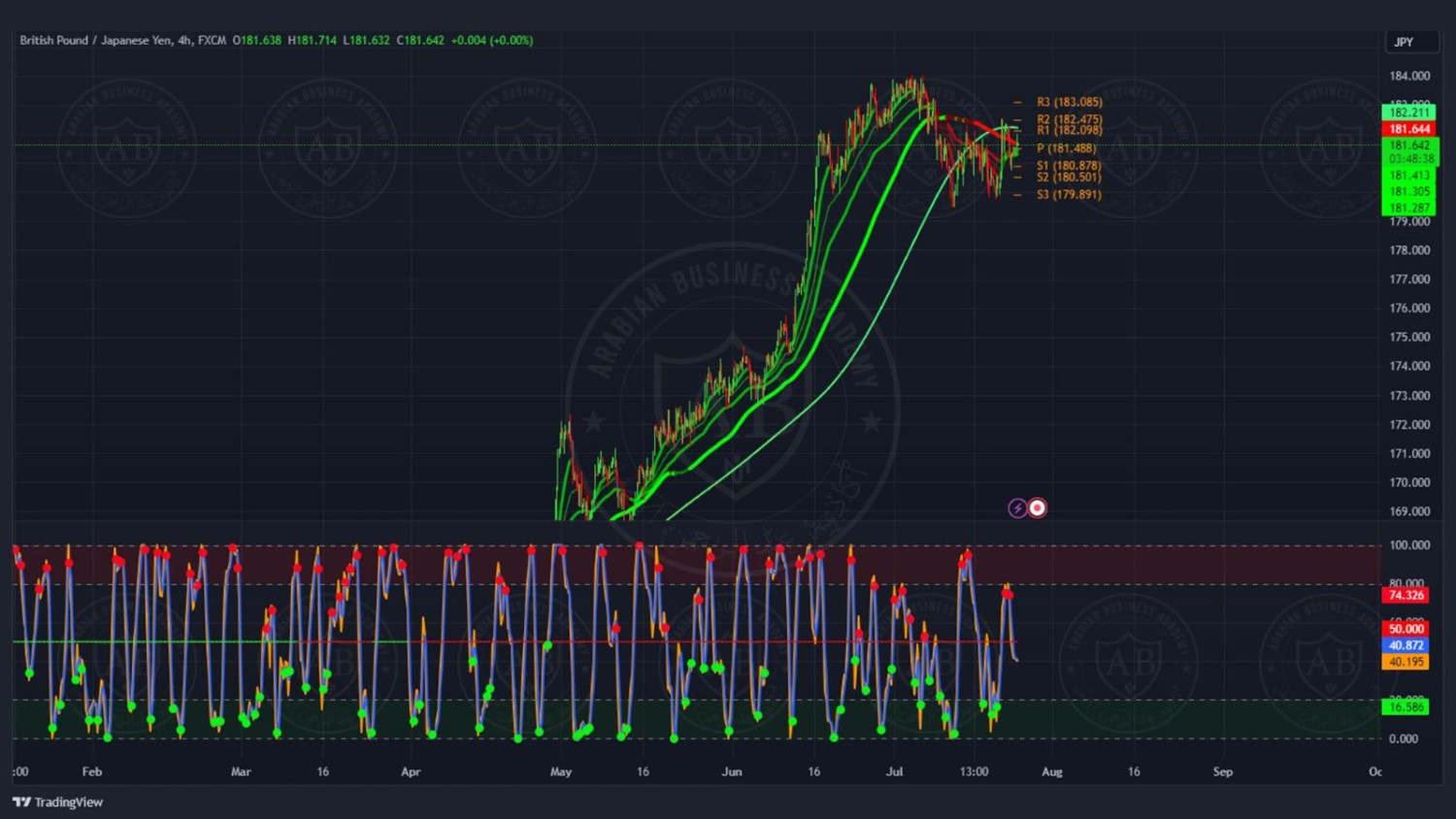Click the low price value L181.632
The width and height of the screenshot is (1456, 819).
(x=366, y=41)
